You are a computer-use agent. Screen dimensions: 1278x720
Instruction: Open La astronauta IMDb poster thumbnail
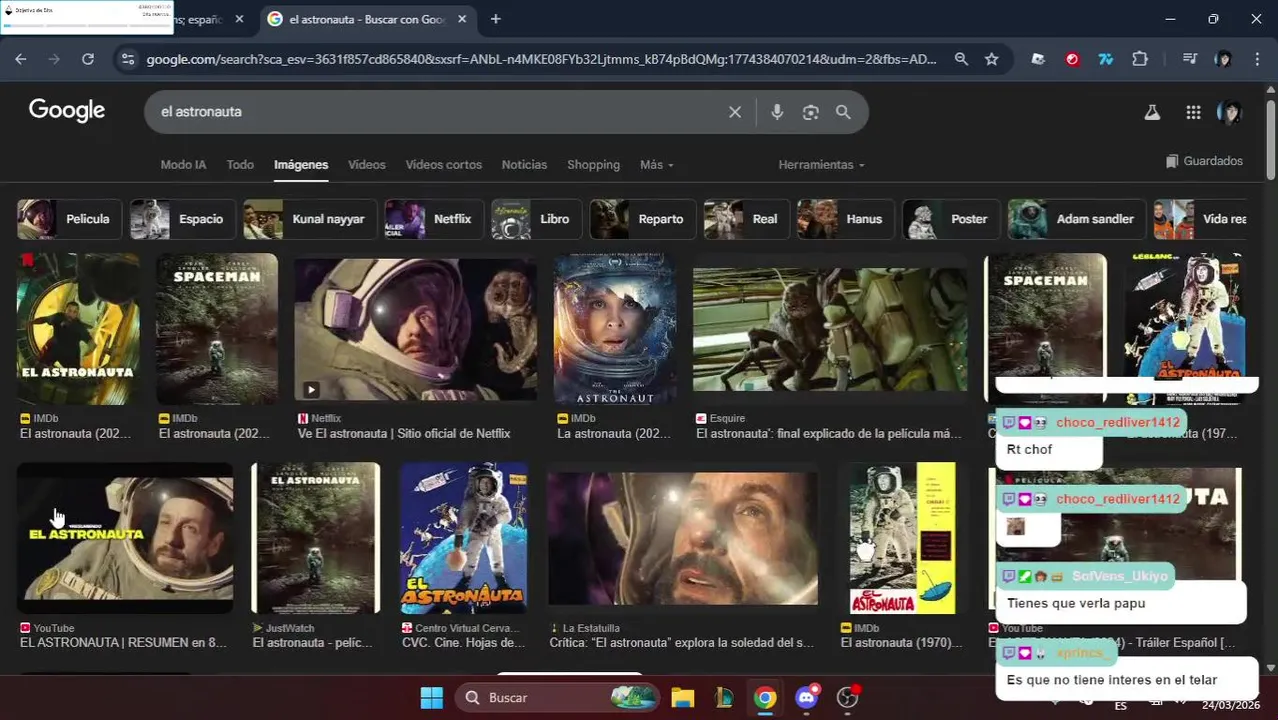point(614,329)
